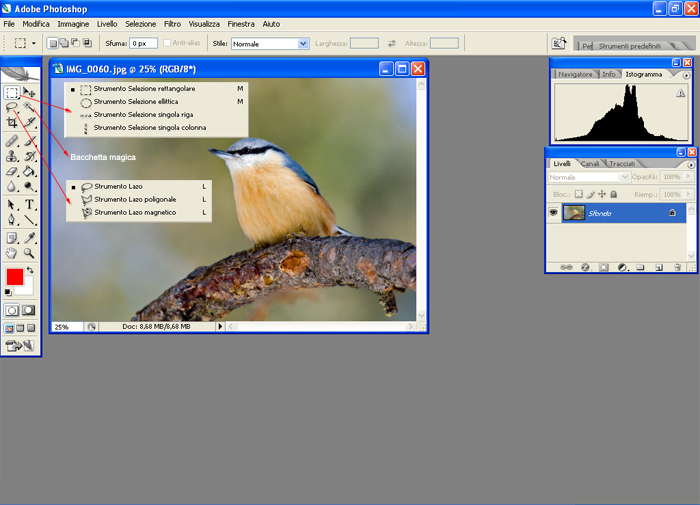The height and width of the screenshot is (505, 700).
Task: Pick the Lasso tool in toolbox
Action: click(x=12, y=107)
